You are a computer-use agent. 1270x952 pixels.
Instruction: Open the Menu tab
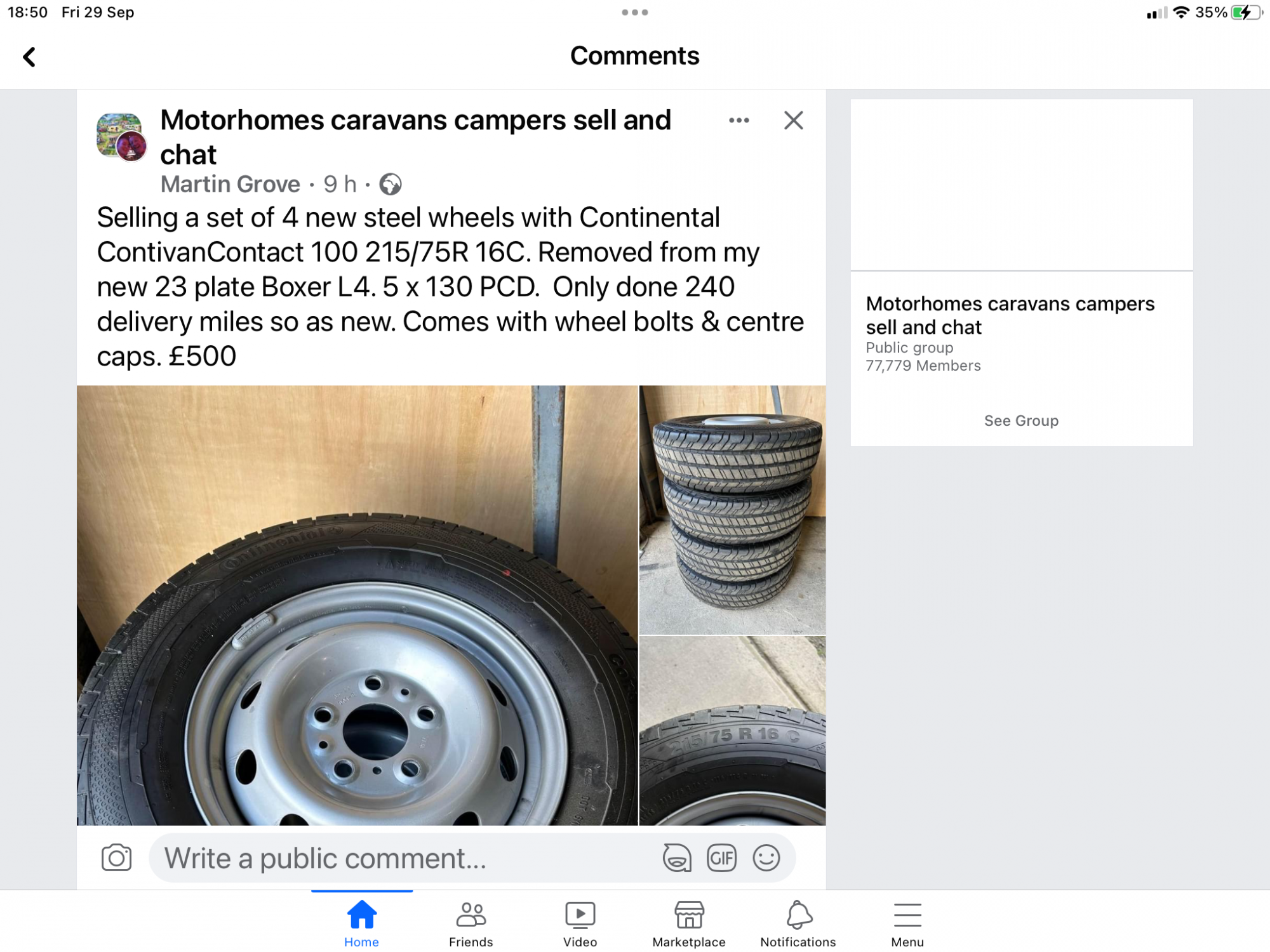coord(907,923)
